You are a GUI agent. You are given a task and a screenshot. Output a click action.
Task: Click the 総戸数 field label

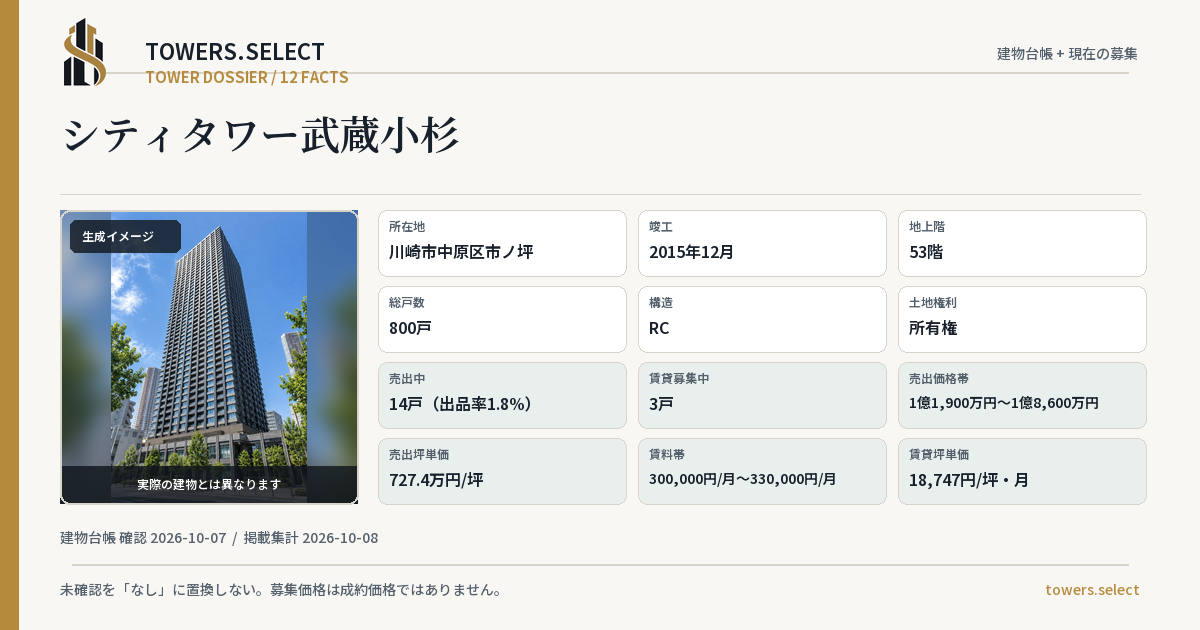tap(407, 303)
